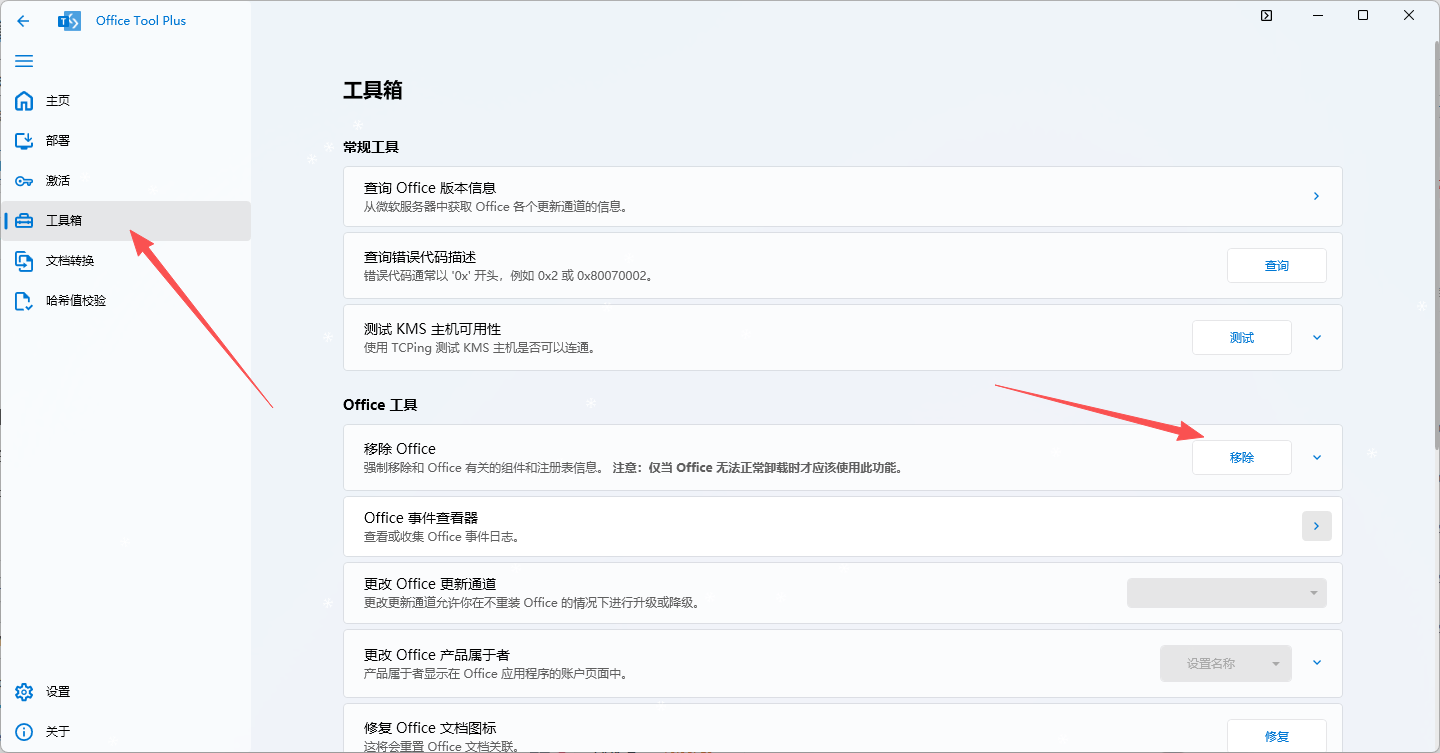Click the Office Tool Plus logo
Image resolution: width=1440 pixels, height=753 pixels.
(x=69, y=20)
